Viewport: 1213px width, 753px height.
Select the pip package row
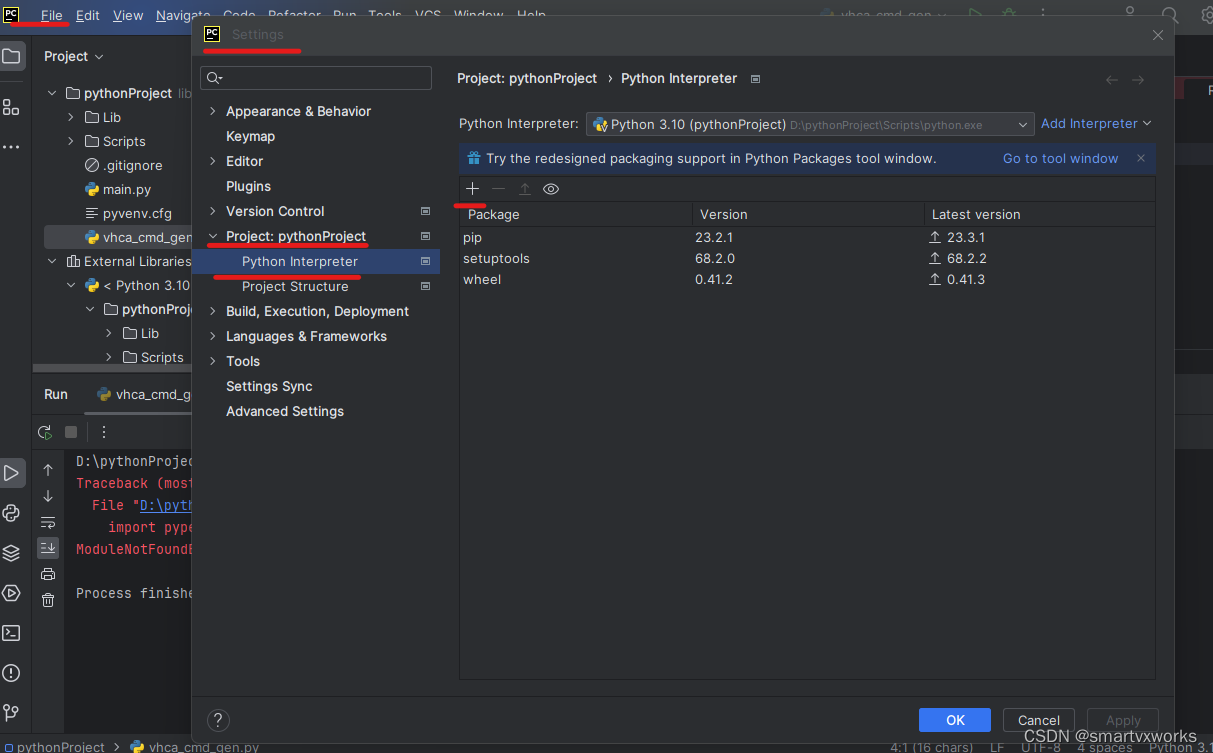[807, 237]
